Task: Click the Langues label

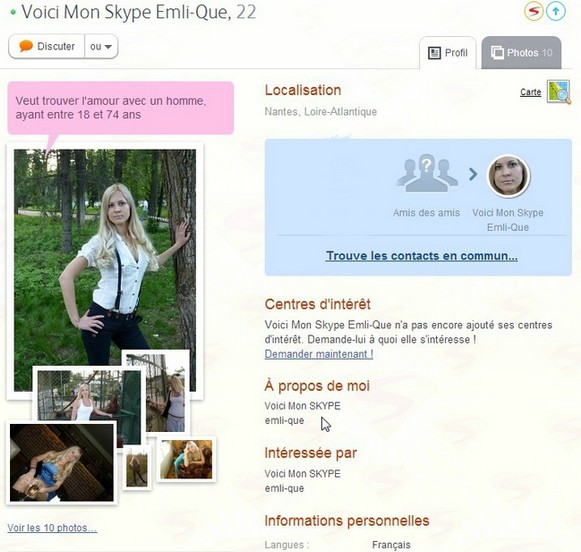Action: click(287, 545)
